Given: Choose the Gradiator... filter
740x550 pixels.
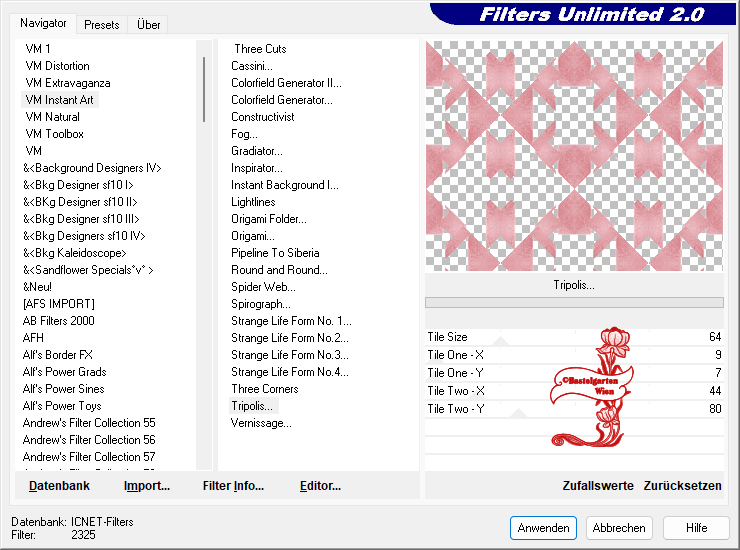Looking at the screenshot, I should (257, 151).
